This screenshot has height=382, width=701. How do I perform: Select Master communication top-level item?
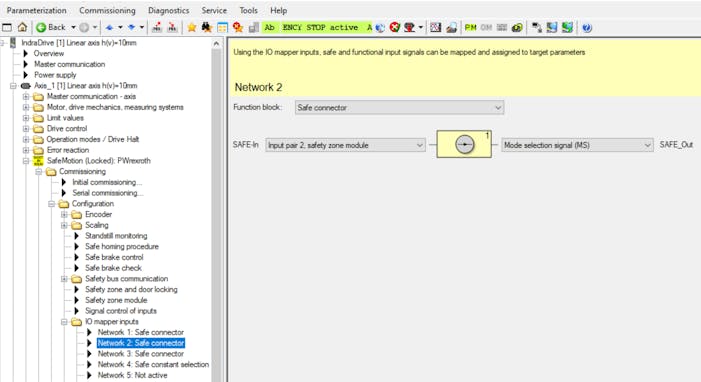[69, 64]
